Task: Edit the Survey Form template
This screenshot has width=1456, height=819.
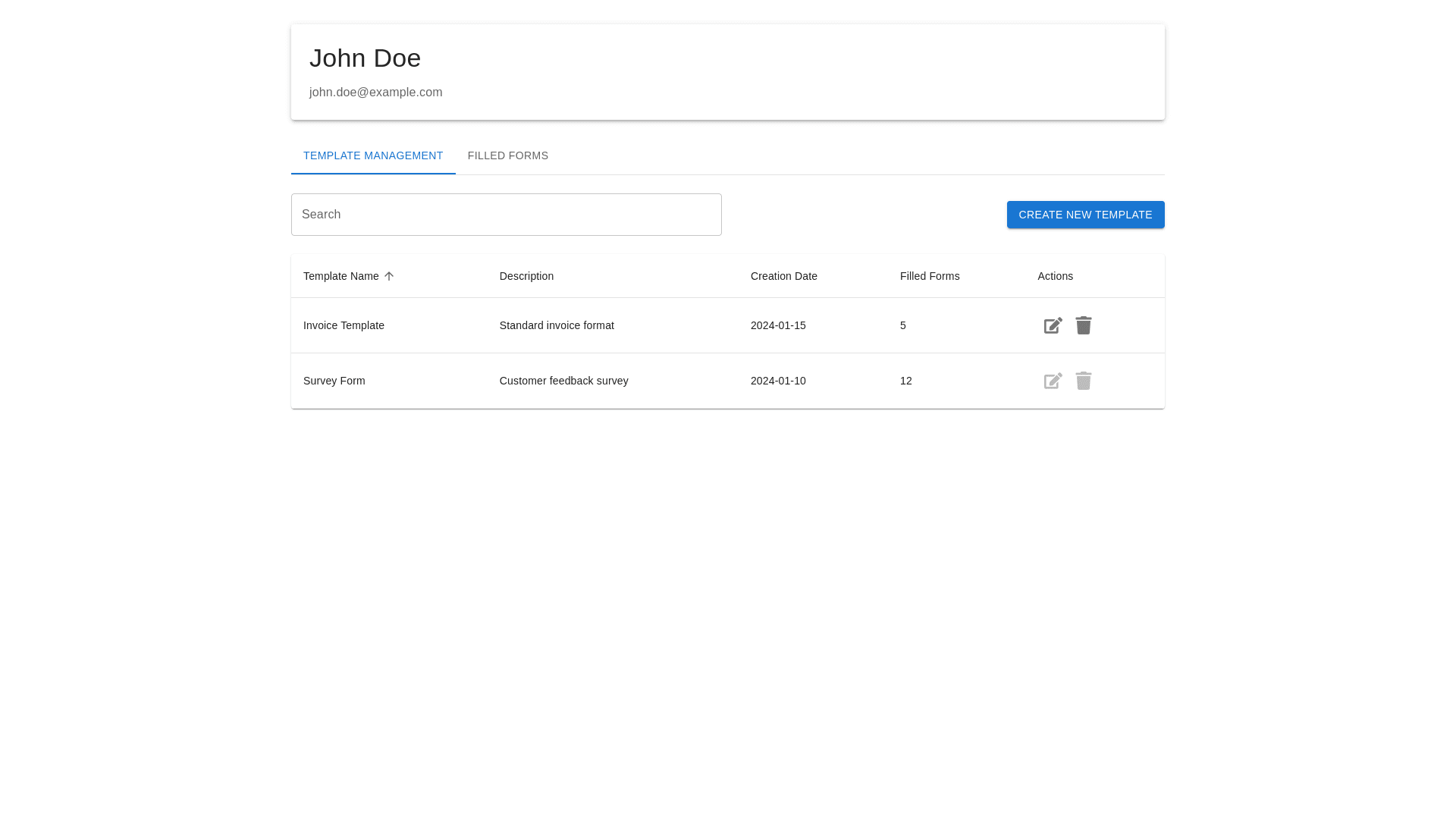Action: (x=1053, y=381)
